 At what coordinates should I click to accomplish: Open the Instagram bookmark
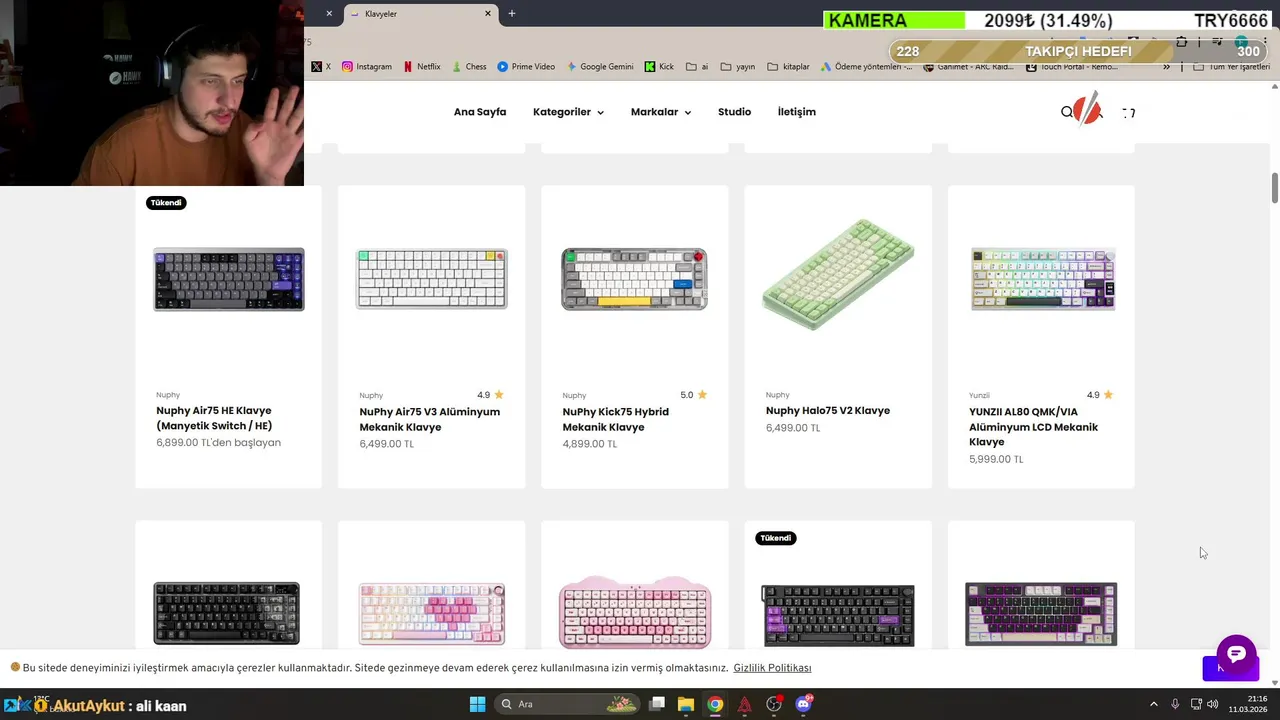pos(367,67)
